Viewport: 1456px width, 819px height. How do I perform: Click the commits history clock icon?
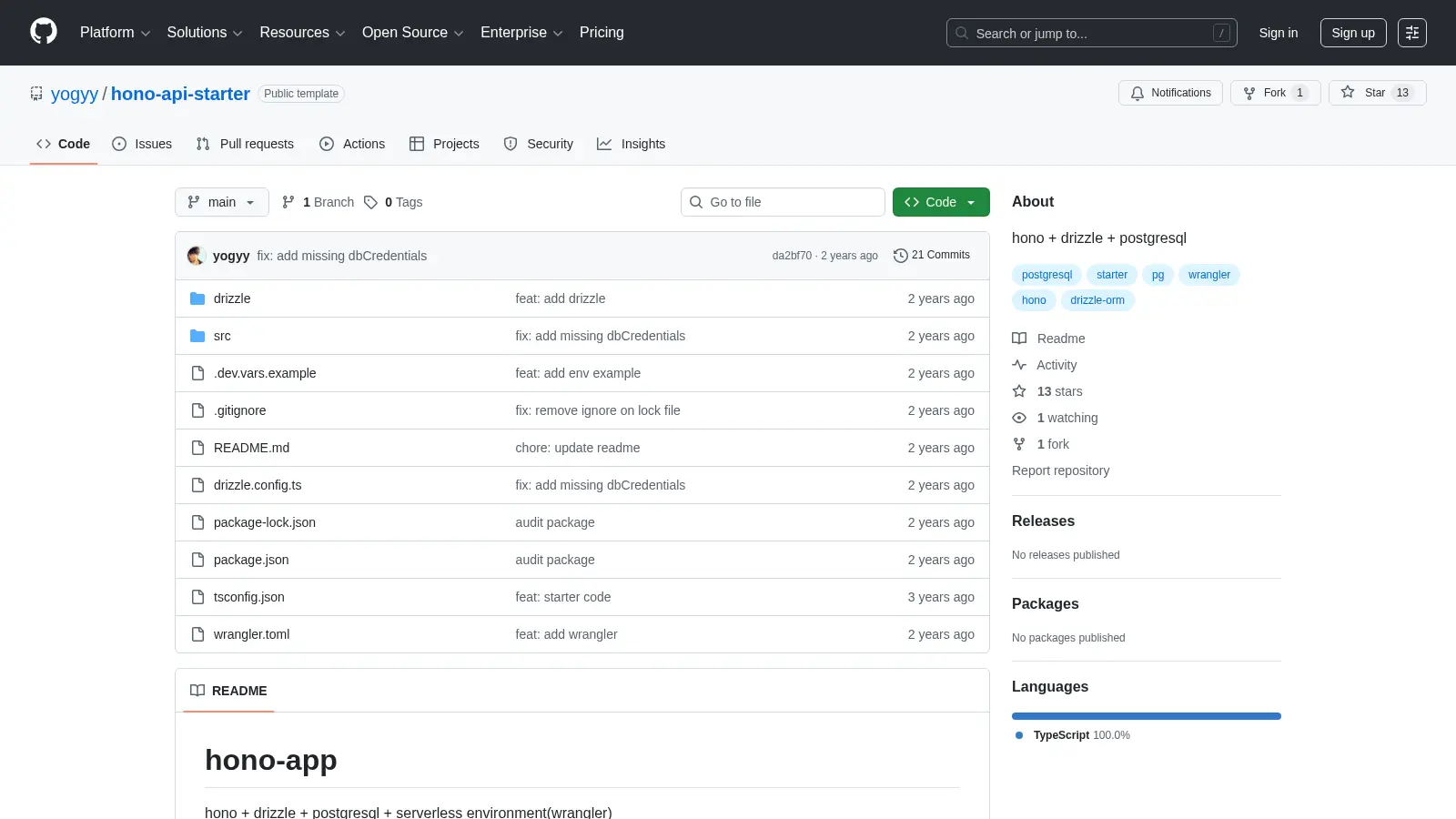pos(901,256)
